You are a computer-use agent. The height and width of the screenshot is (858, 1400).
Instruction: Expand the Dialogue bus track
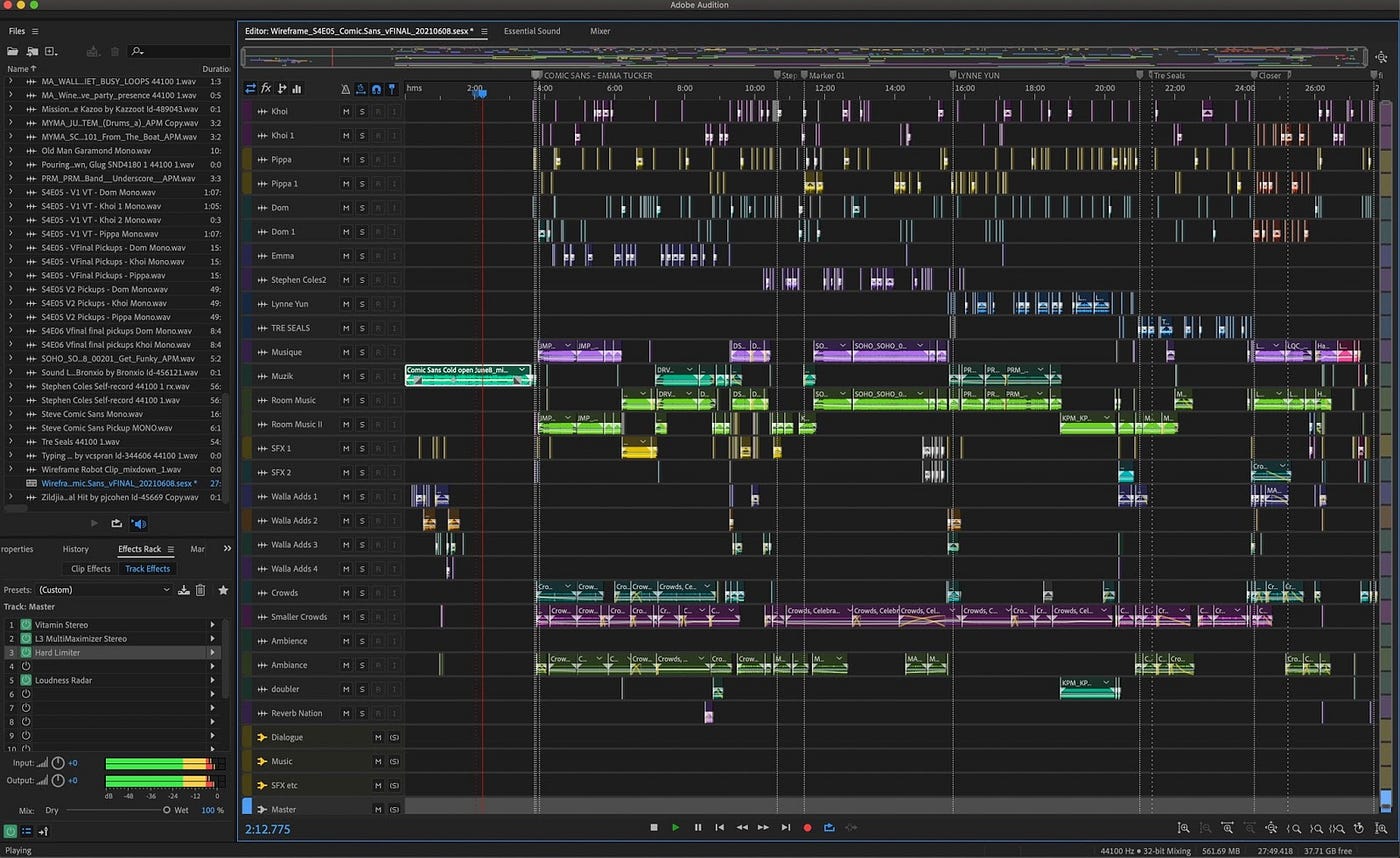[x=262, y=737]
